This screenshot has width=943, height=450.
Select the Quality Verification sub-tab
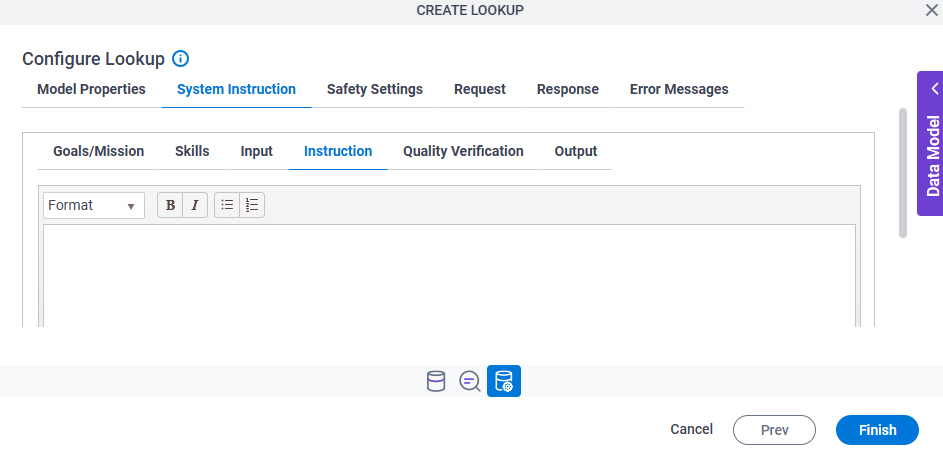(463, 152)
